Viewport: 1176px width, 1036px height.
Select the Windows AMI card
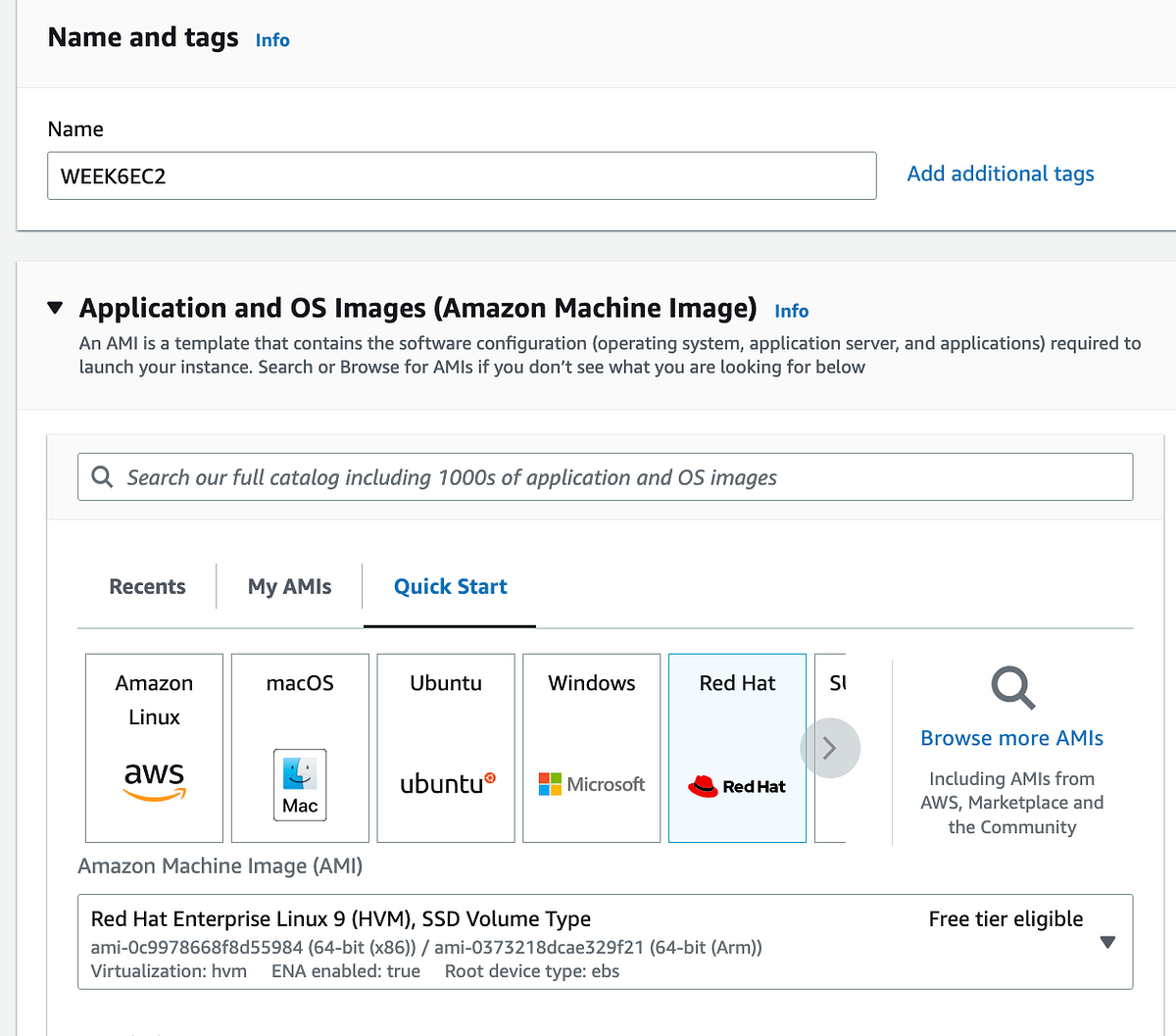pyautogui.click(x=591, y=747)
